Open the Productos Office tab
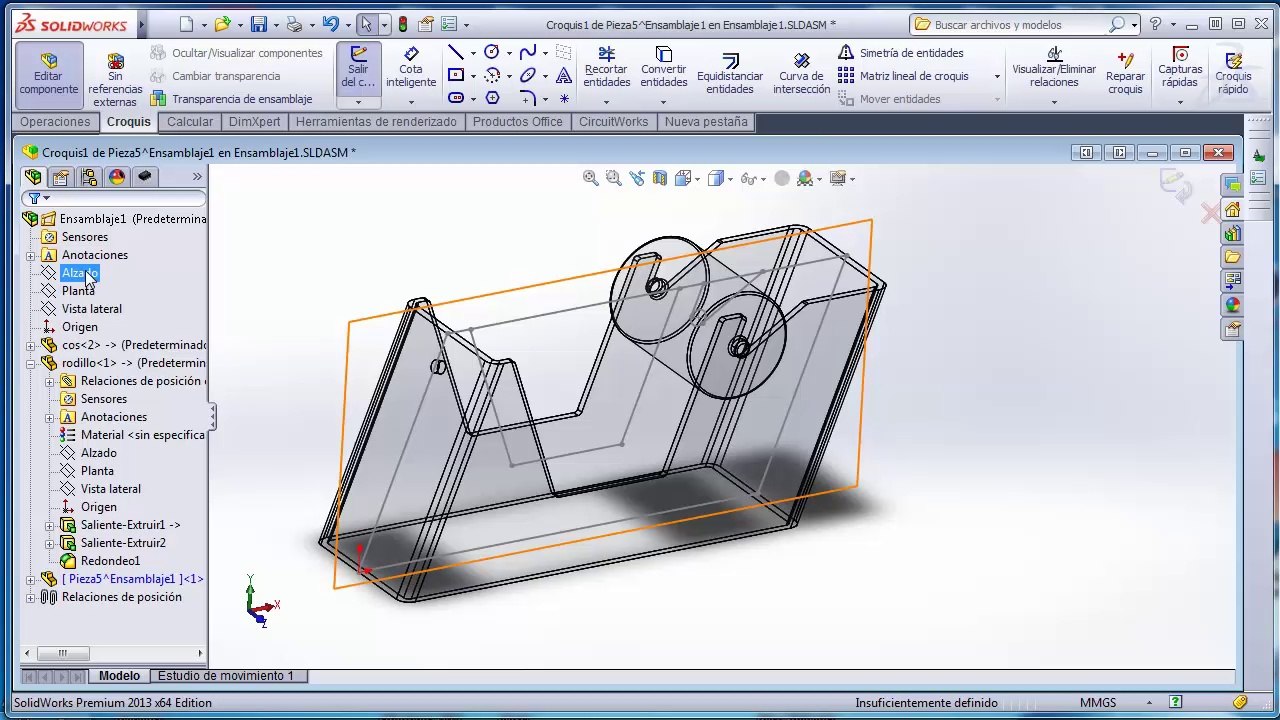The width and height of the screenshot is (1280, 720). [x=517, y=122]
